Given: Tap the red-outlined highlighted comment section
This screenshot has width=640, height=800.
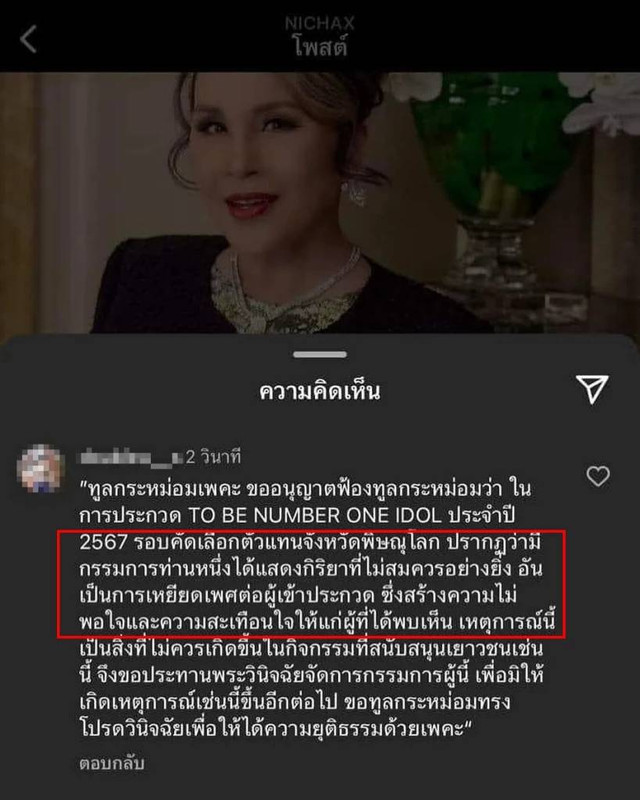Looking at the screenshot, I should (x=311, y=584).
